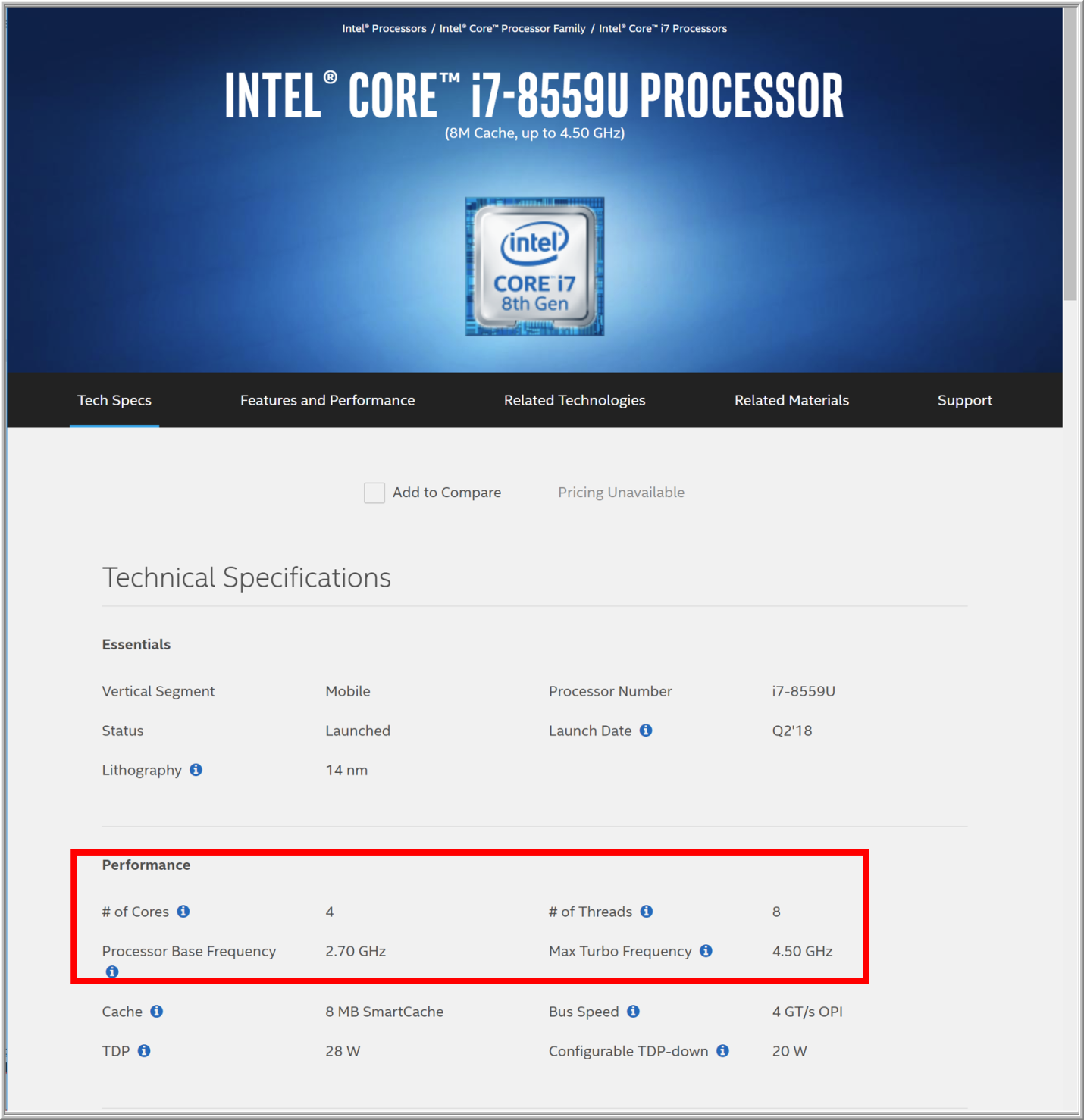Select the Related Materials tab

coord(791,400)
